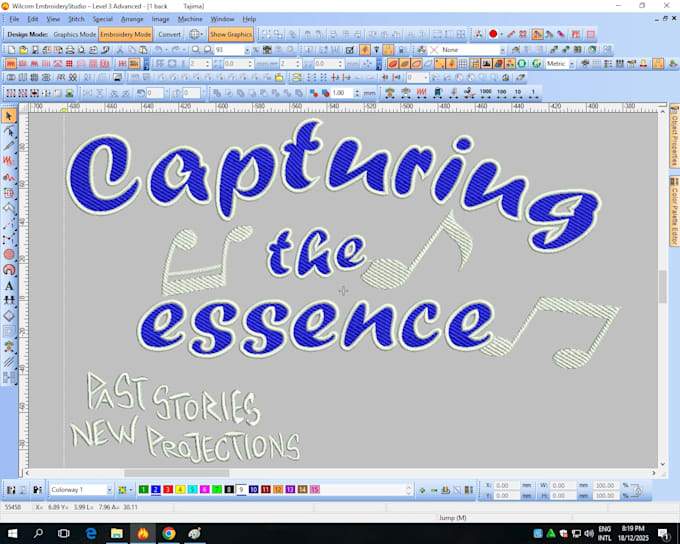Open the zoom factor dropdown showing 93
The image size is (680, 544).
(x=247, y=50)
